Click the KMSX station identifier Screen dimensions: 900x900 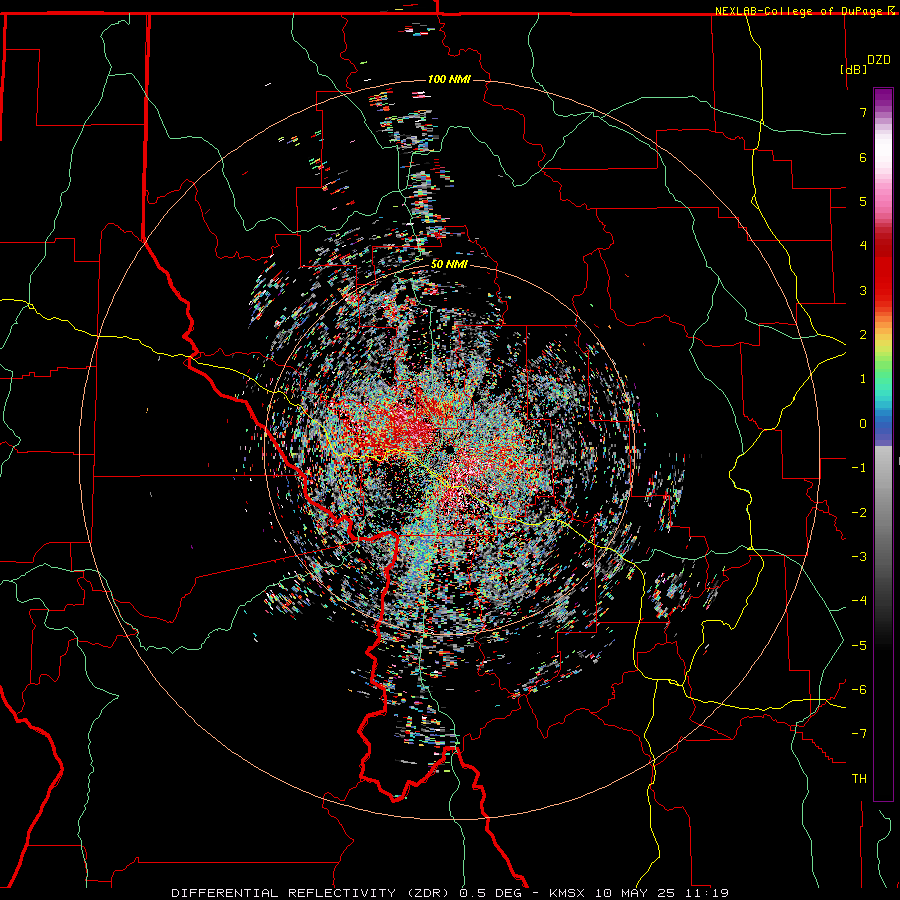tap(569, 893)
